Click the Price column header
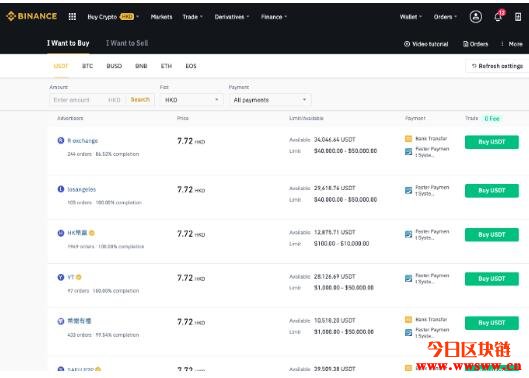 (x=183, y=118)
